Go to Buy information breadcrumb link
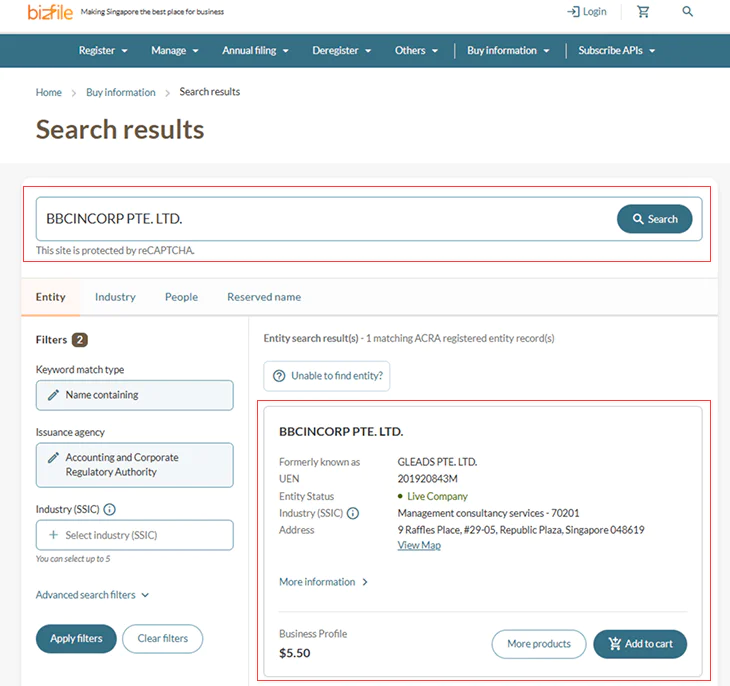Screen dimensions: 730x686 121,92
